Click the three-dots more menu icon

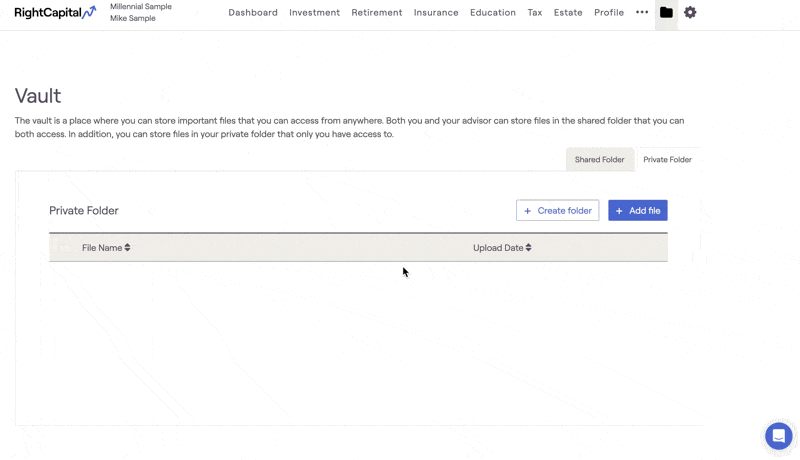642,13
